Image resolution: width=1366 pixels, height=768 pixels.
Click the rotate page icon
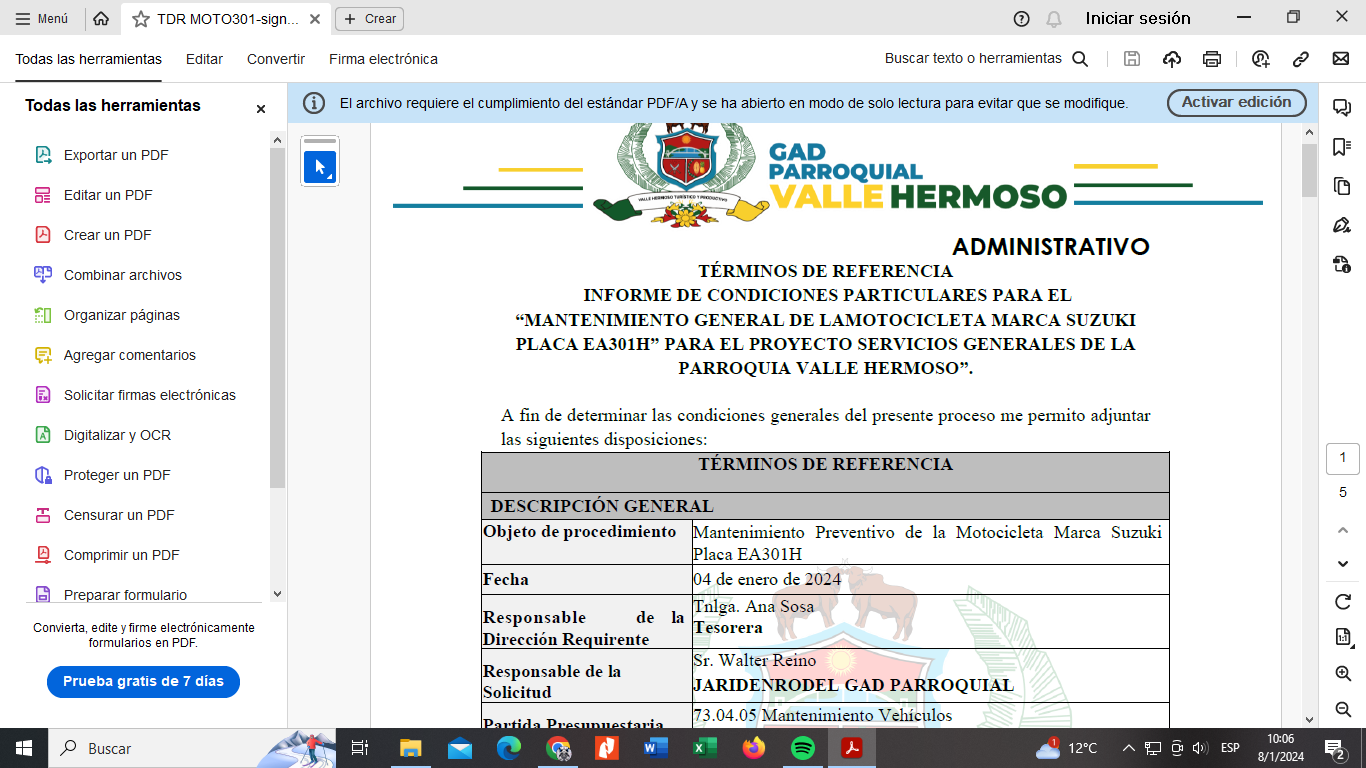[1343, 602]
